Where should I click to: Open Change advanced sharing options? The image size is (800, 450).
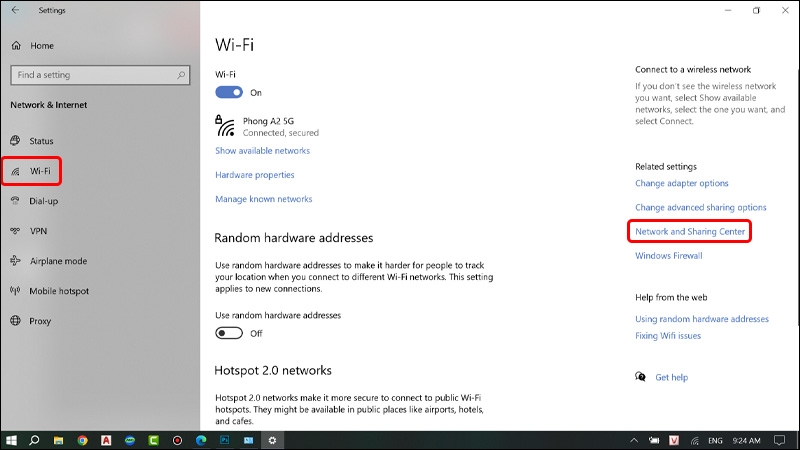701,207
